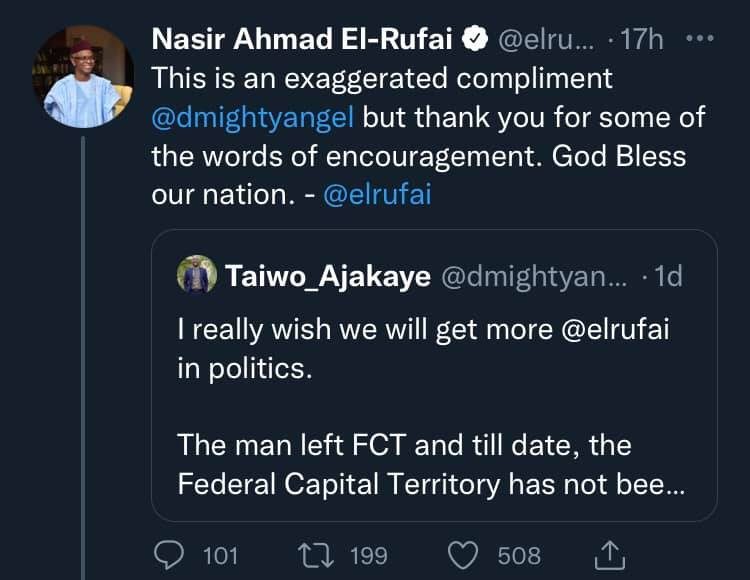Viewport: 750px width, 580px height.
Task: Click the Taiwo_Ajakaye display name
Action: point(328,276)
